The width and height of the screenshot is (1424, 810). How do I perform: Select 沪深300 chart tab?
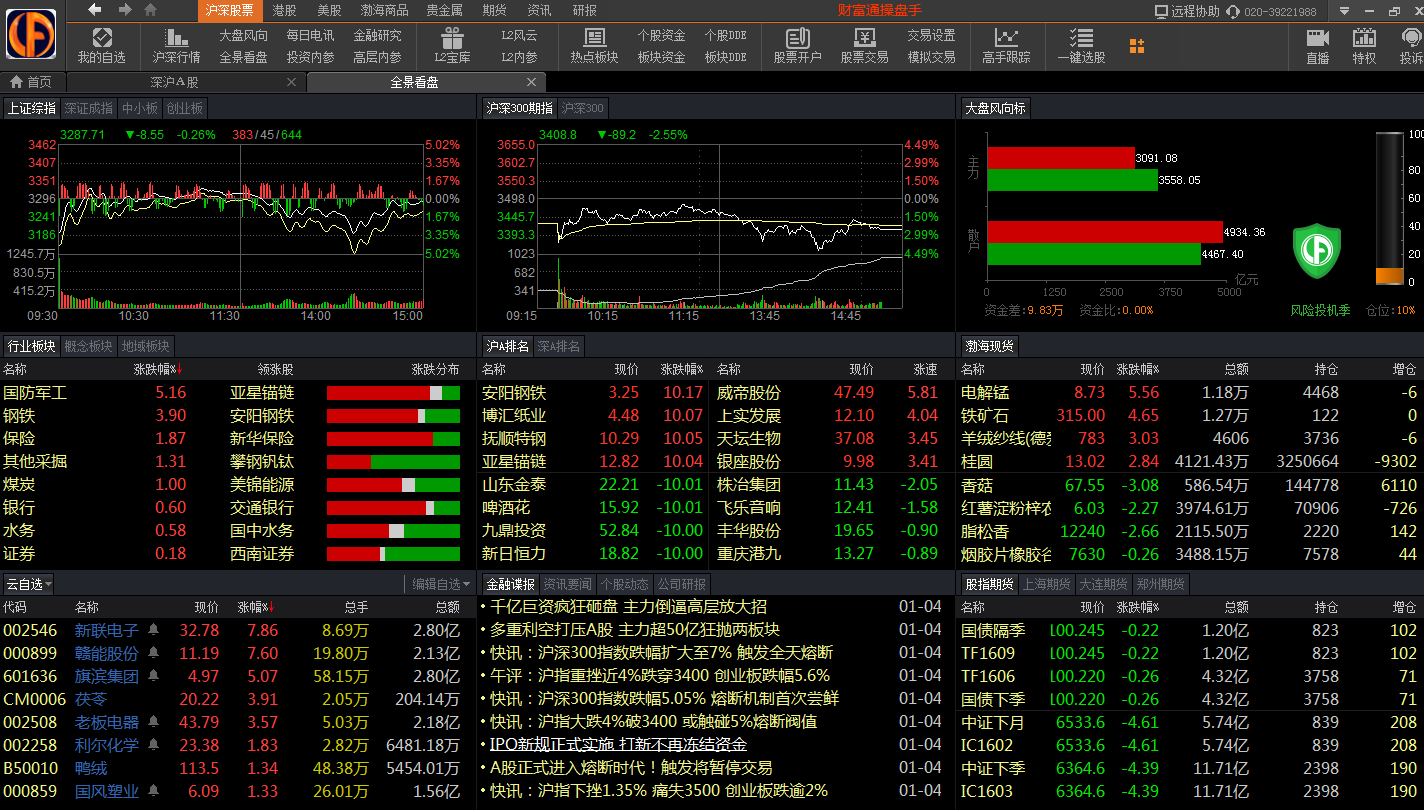[582, 108]
